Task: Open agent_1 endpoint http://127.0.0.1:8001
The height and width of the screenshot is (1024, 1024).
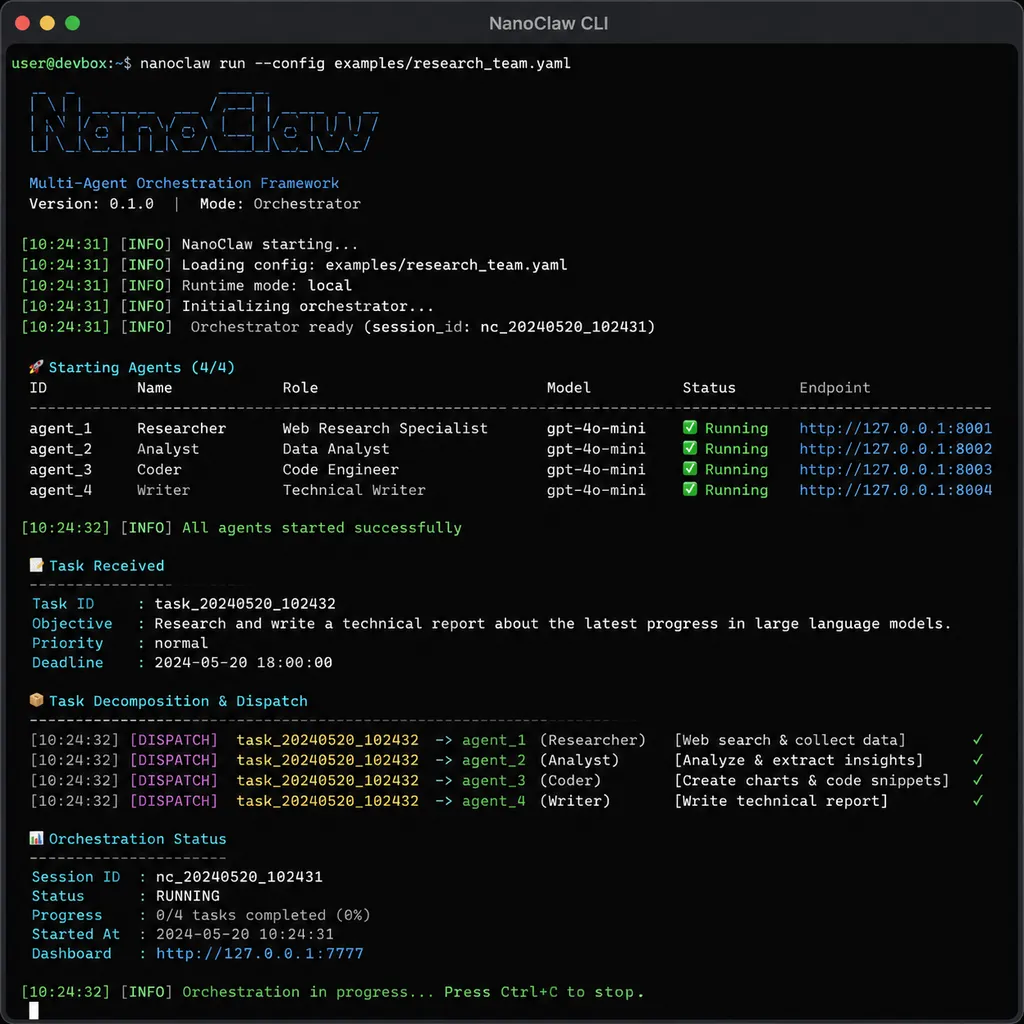Action: pos(895,428)
